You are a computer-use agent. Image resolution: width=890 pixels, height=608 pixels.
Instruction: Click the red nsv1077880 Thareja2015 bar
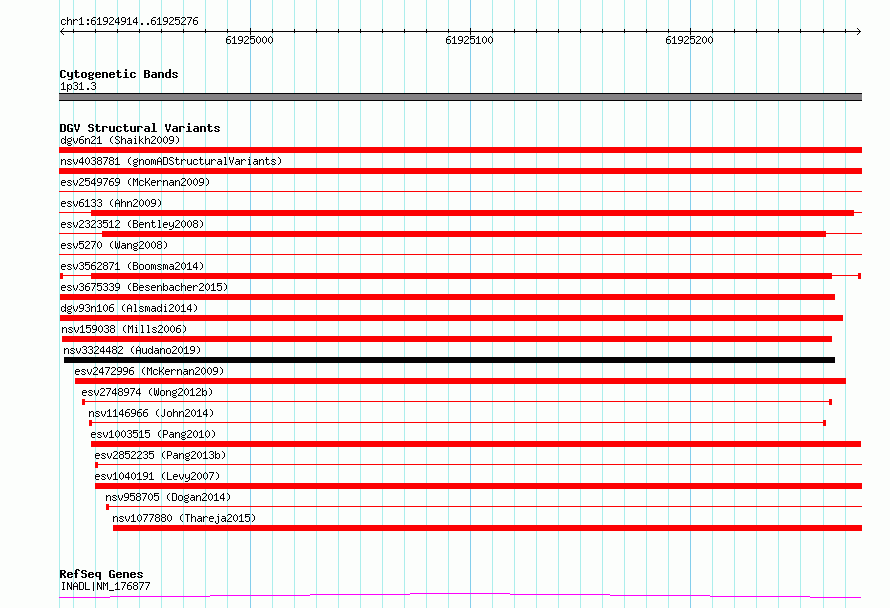click(x=488, y=528)
